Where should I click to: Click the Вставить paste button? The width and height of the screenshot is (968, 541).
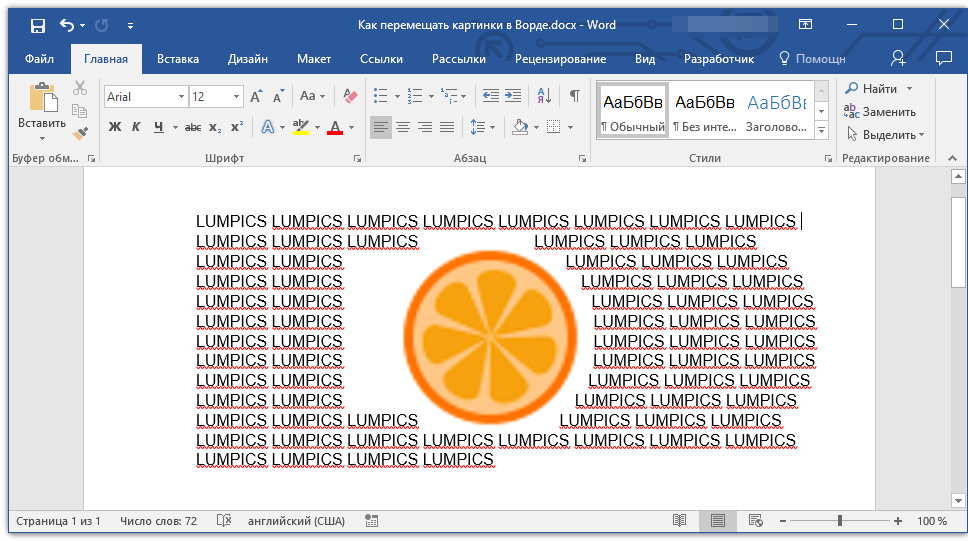pyautogui.click(x=42, y=111)
